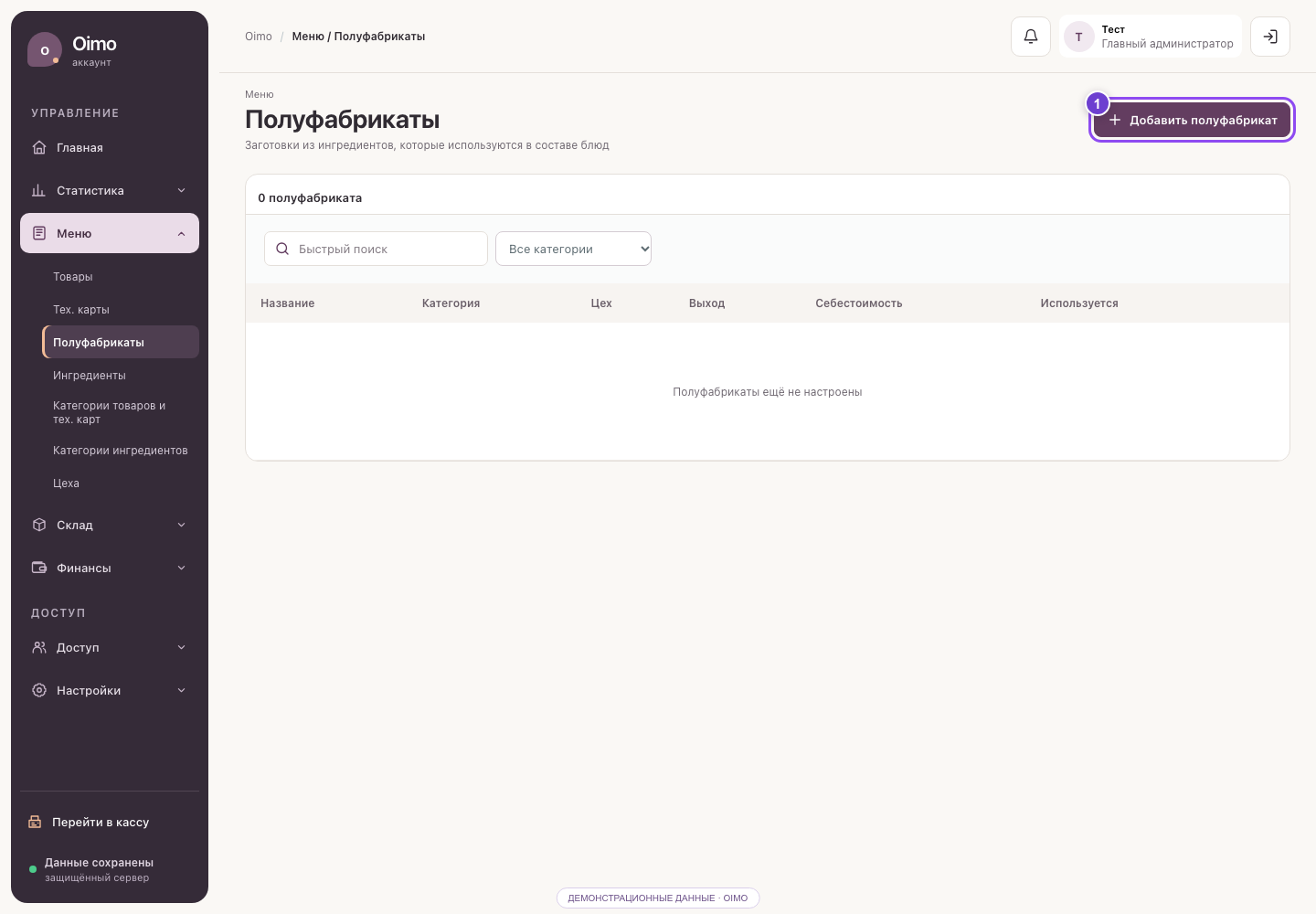Image resolution: width=1316 pixels, height=914 pixels.
Task: Click the bar chart icon beside Статистика
Action: pyautogui.click(x=39, y=190)
